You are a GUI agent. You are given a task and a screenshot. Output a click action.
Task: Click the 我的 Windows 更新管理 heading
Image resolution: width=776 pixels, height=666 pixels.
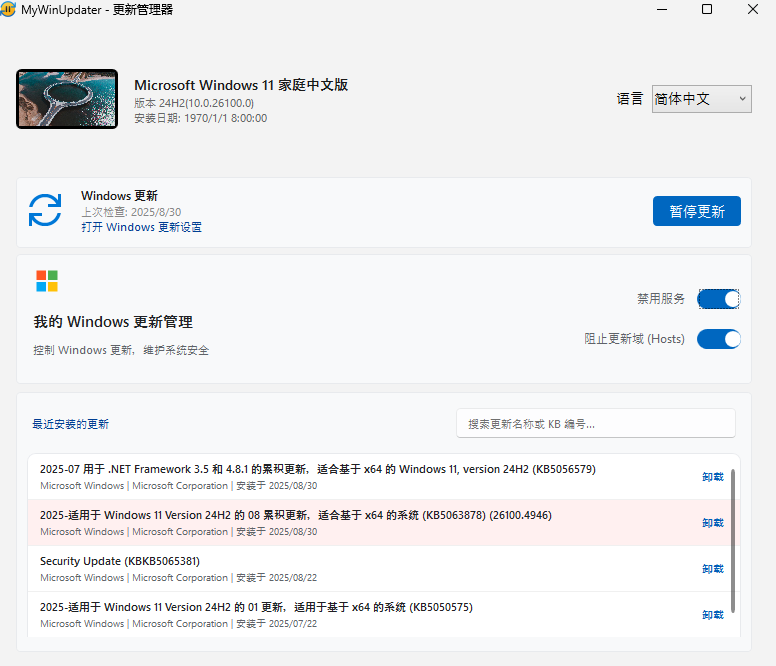coord(113,322)
